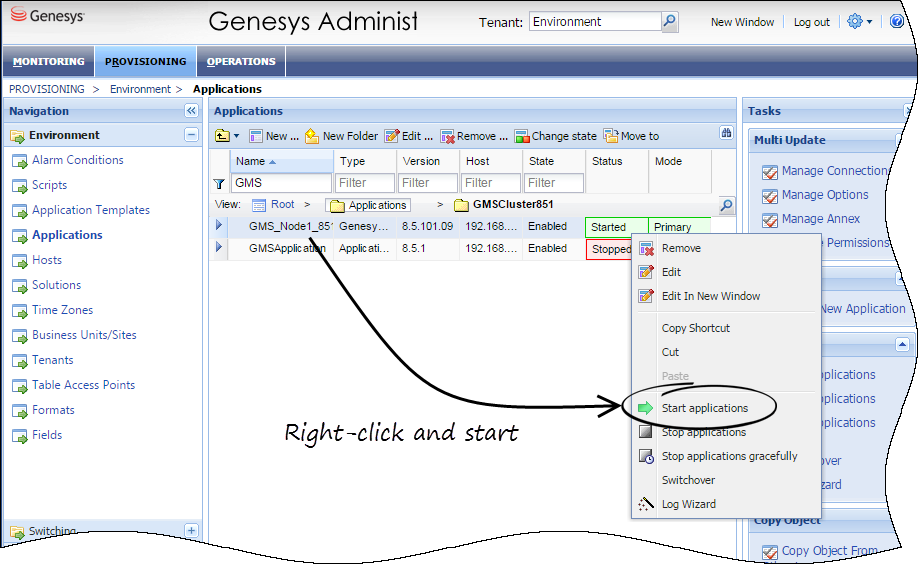Expand the GMSApplication row arrow
This screenshot has height=565, width=919.
tap(219, 247)
